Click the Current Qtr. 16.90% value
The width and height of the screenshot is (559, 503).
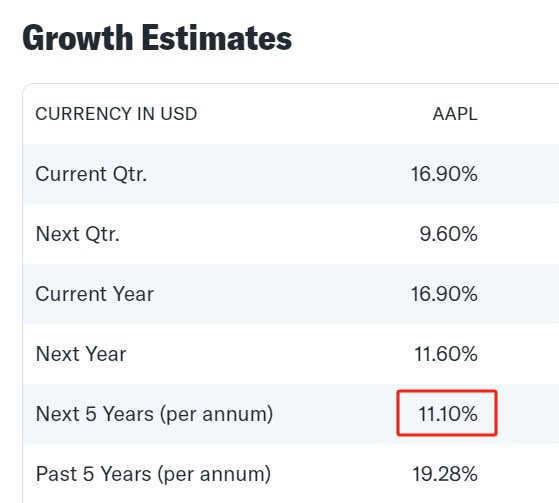[444, 174]
